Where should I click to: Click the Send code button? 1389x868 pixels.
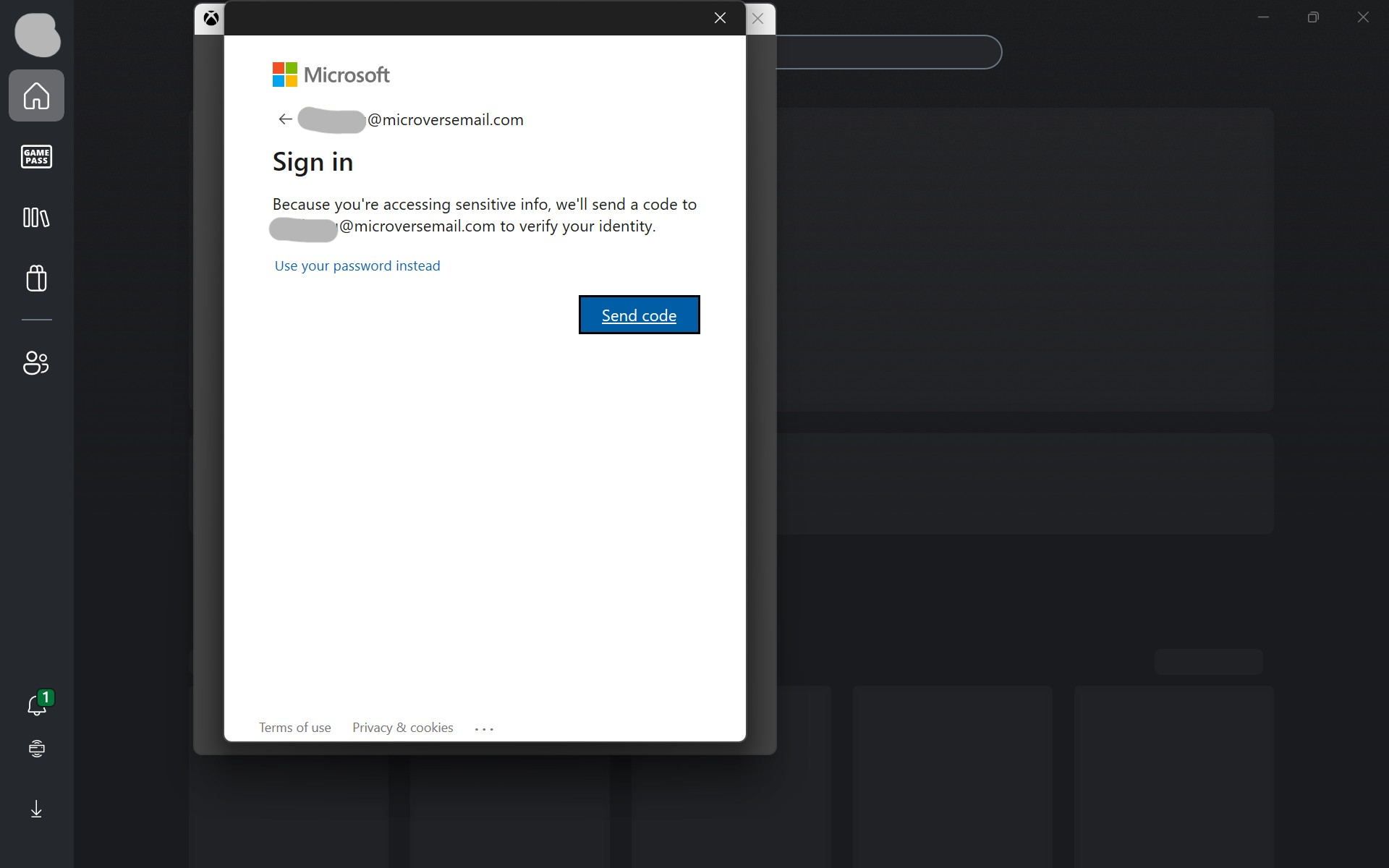(640, 315)
